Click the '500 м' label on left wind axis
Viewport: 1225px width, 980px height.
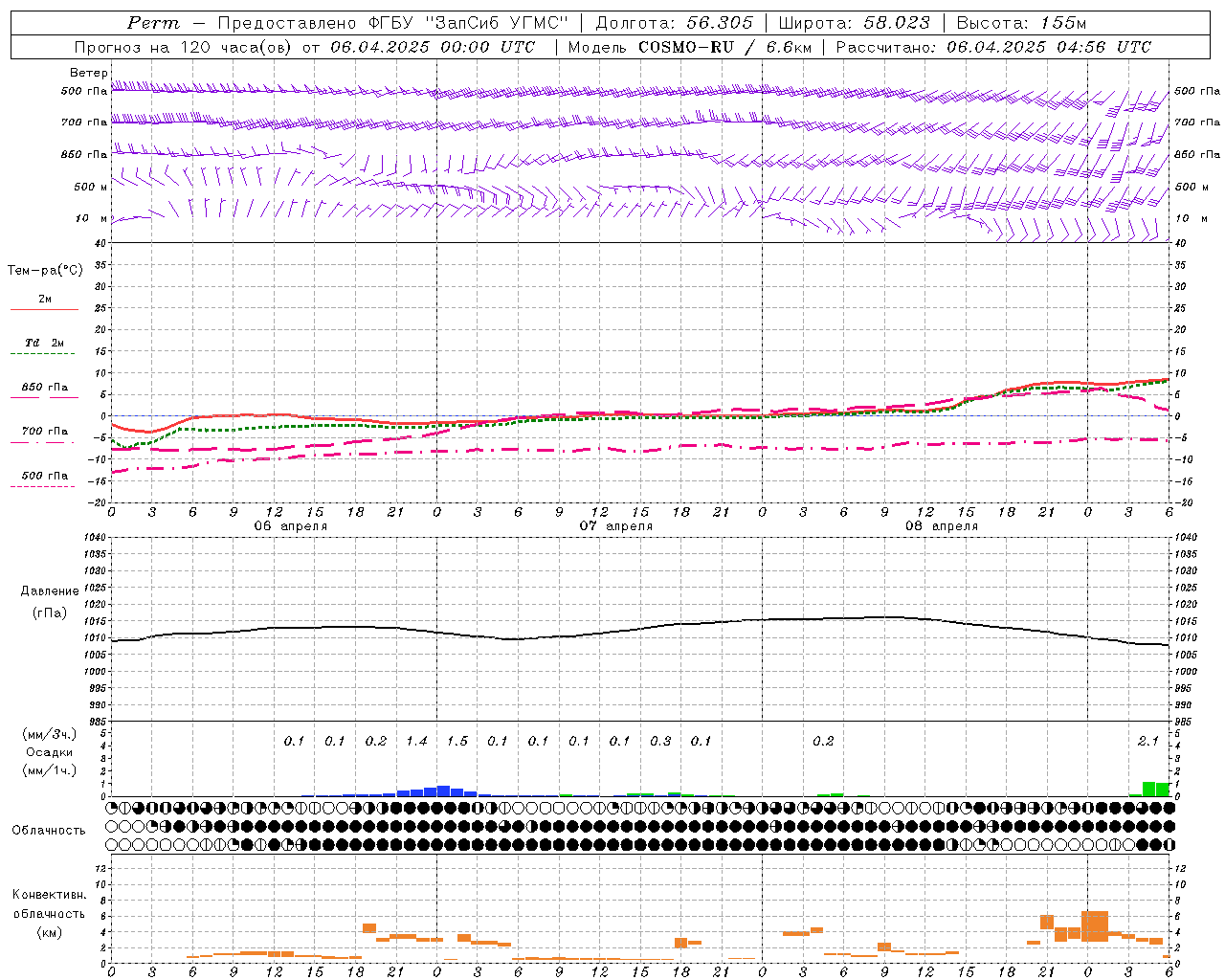tap(91, 187)
